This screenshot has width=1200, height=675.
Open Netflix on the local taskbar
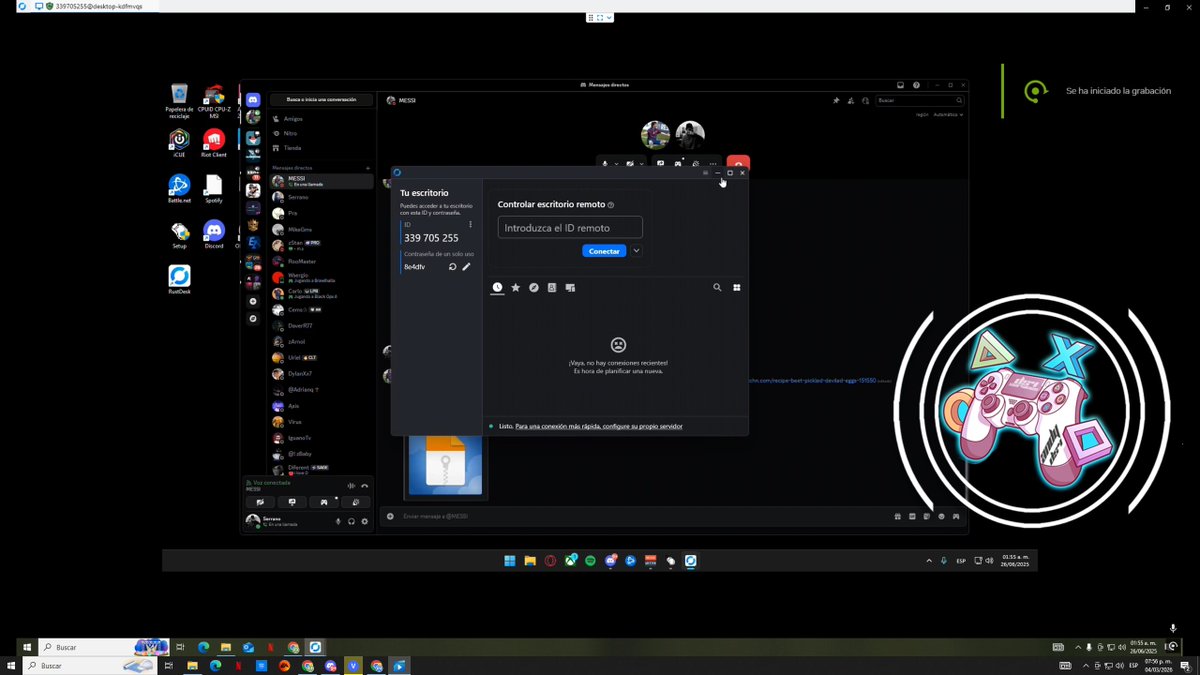(x=238, y=666)
